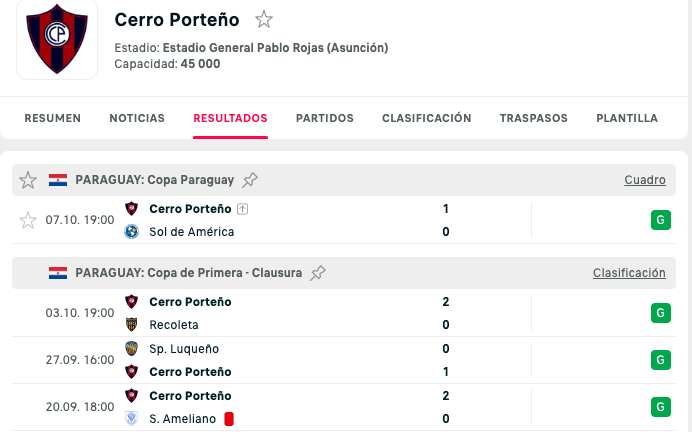Open the Clasificación tab
Image resolution: width=692 pixels, height=432 pixels.
click(x=426, y=118)
